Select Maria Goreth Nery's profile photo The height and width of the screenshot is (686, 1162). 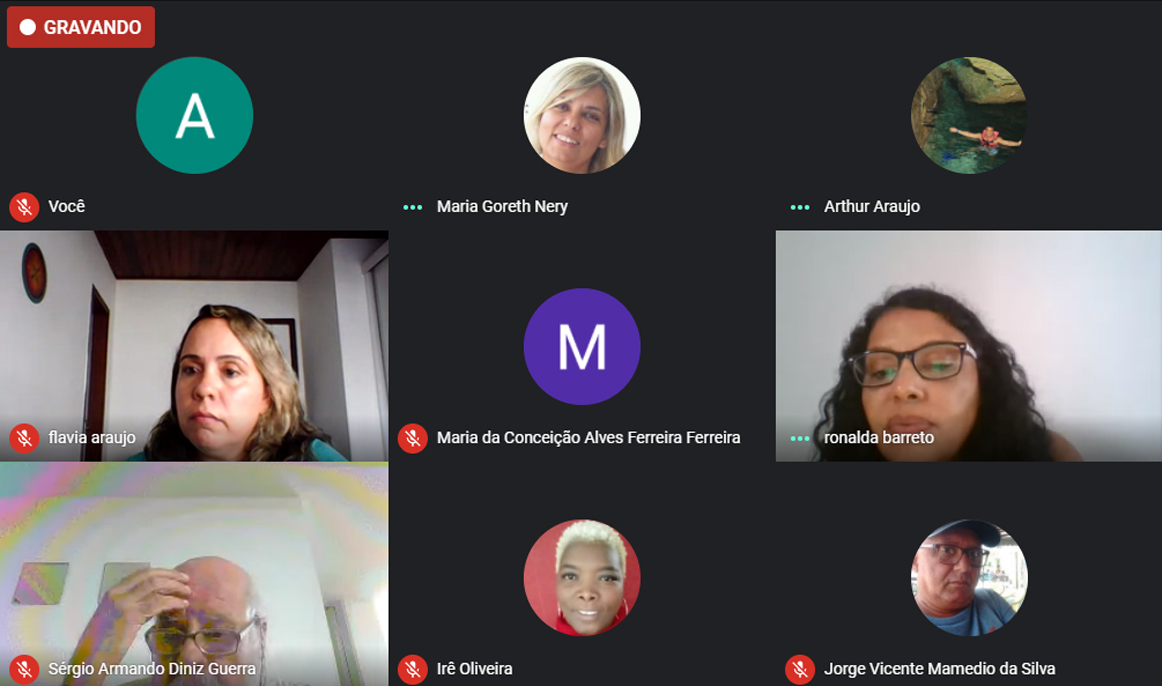click(x=582, y=116)
